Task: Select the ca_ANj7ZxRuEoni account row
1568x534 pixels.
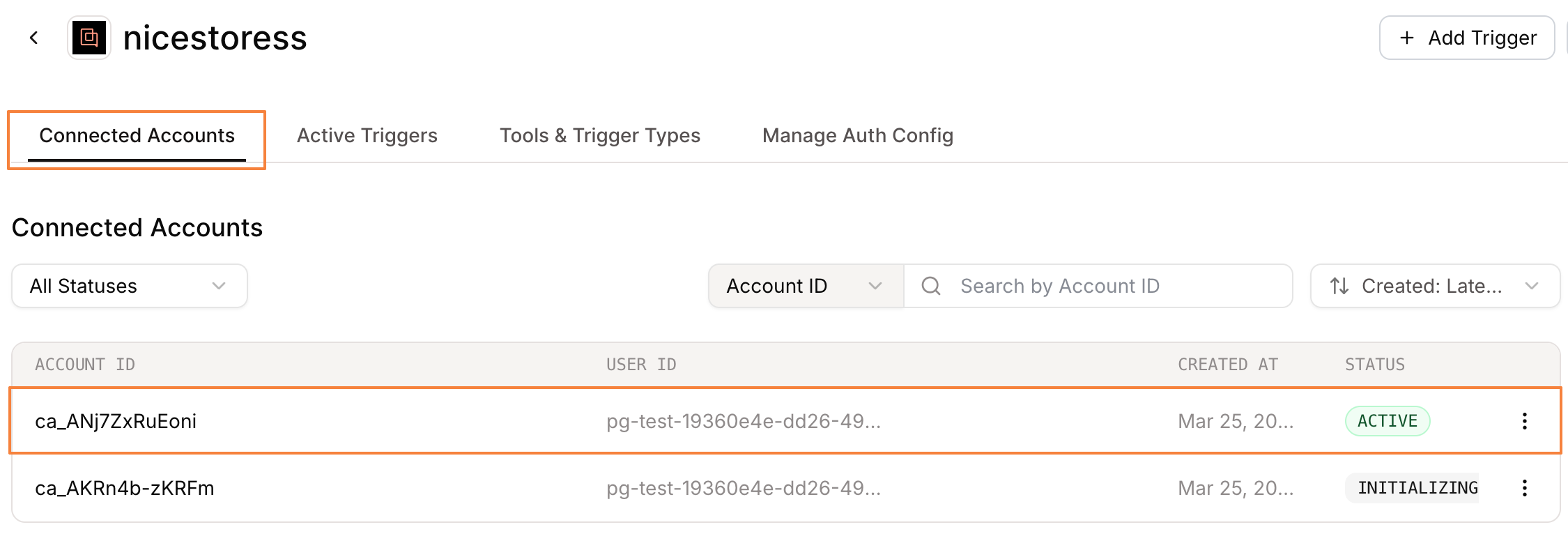Action: point(116,421)
